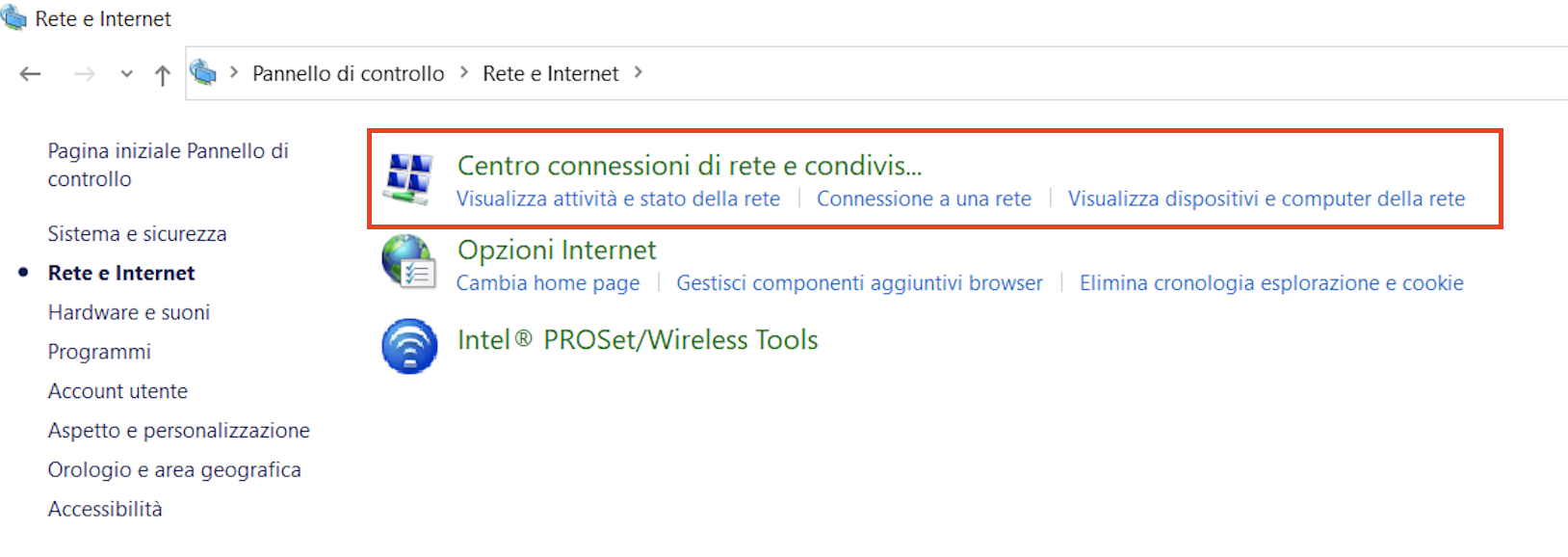
Task: Open the Network and Sharing Center icon
Action: [408, 178]
